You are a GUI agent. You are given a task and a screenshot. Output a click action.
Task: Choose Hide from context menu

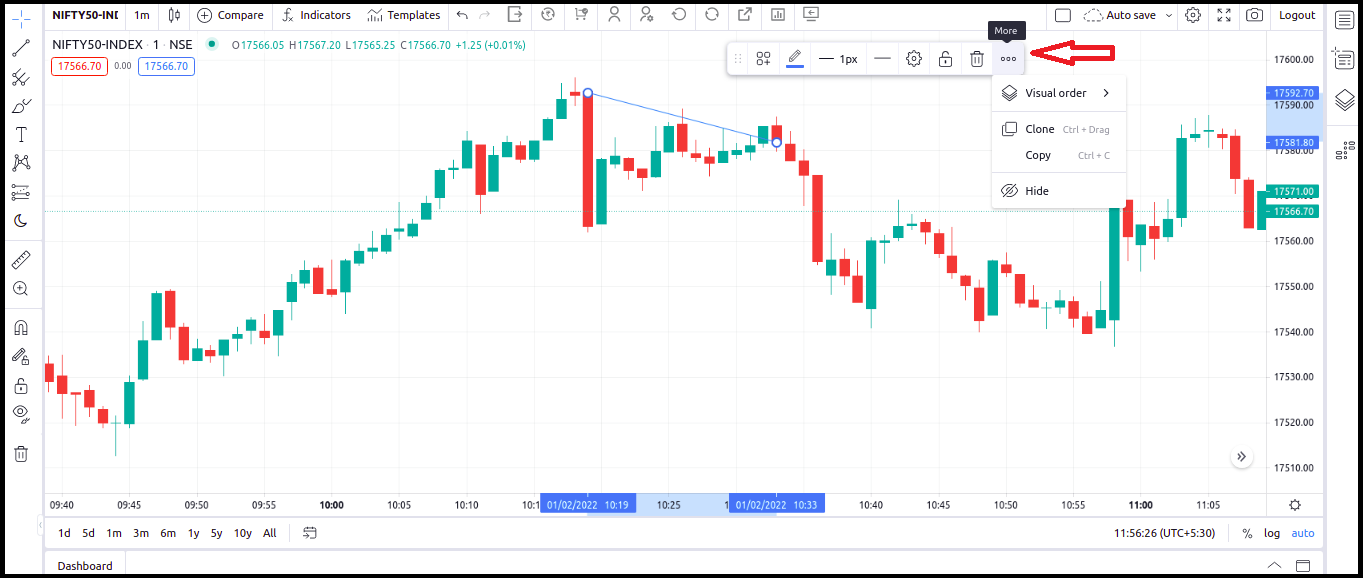(x=1059, y=191)
